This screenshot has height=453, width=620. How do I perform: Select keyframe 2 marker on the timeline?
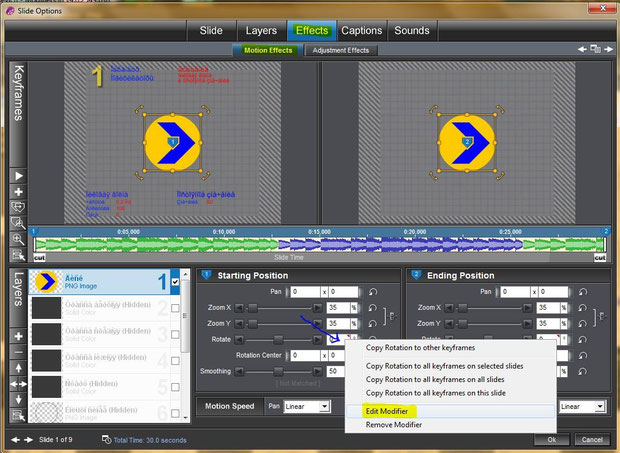point(605,231)
